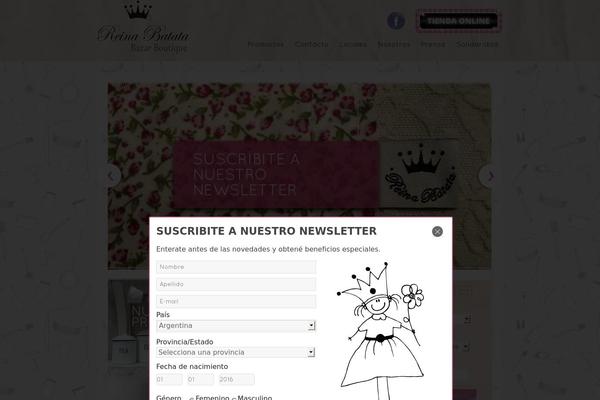Go to the previous slide arrow

pyautogui.click(x=112, y=176)
